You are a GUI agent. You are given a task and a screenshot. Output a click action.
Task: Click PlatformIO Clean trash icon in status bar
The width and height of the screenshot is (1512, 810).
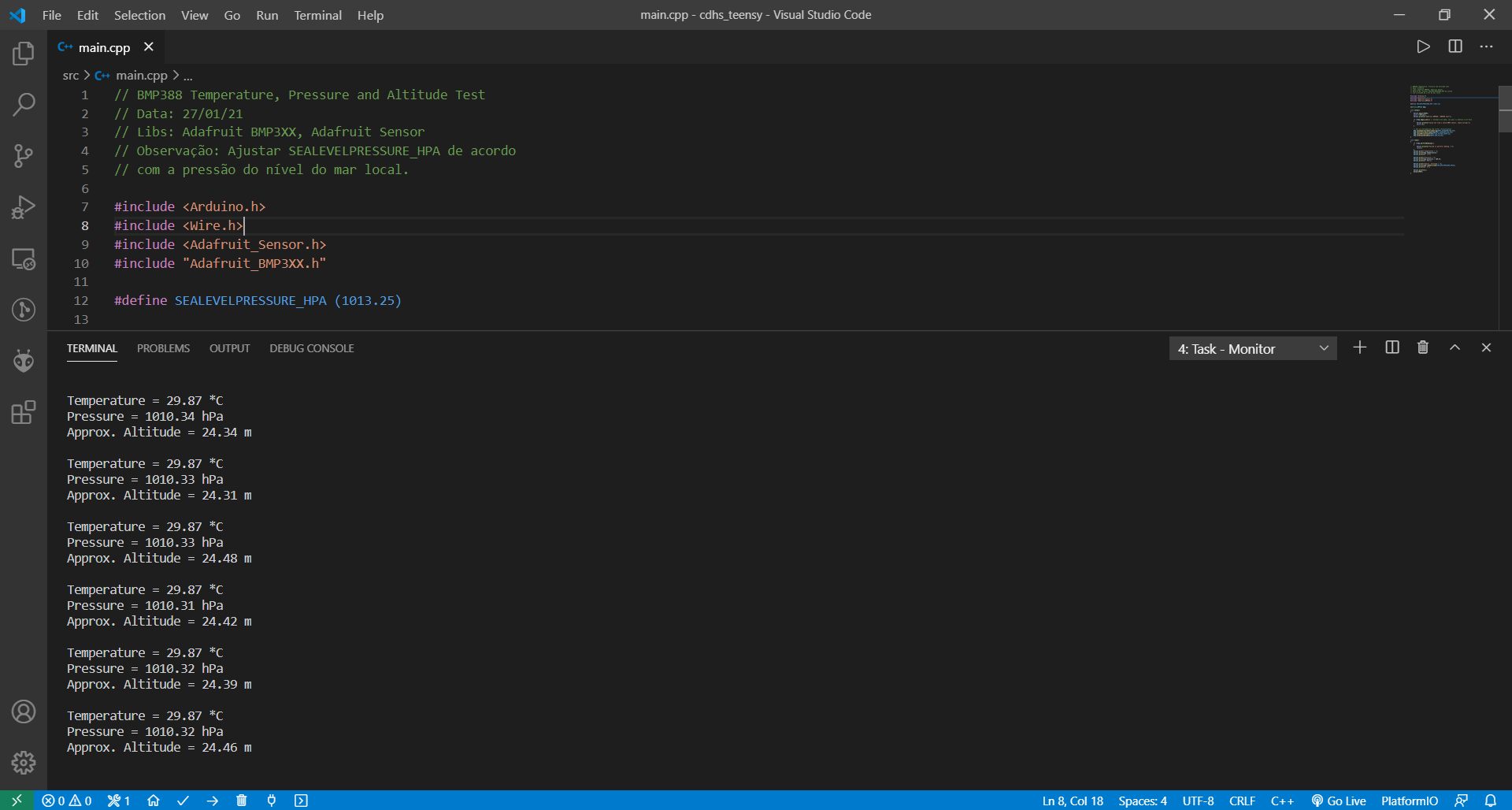pyautogui.click(x=242, y=801)
